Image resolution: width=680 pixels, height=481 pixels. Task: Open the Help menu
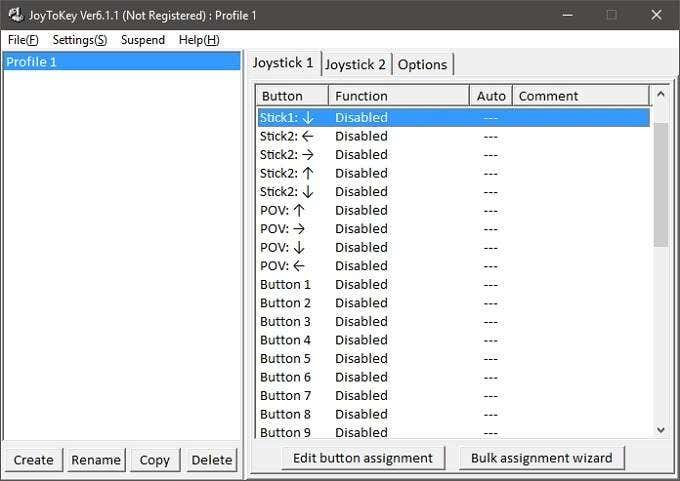click(x=198, y=40)
